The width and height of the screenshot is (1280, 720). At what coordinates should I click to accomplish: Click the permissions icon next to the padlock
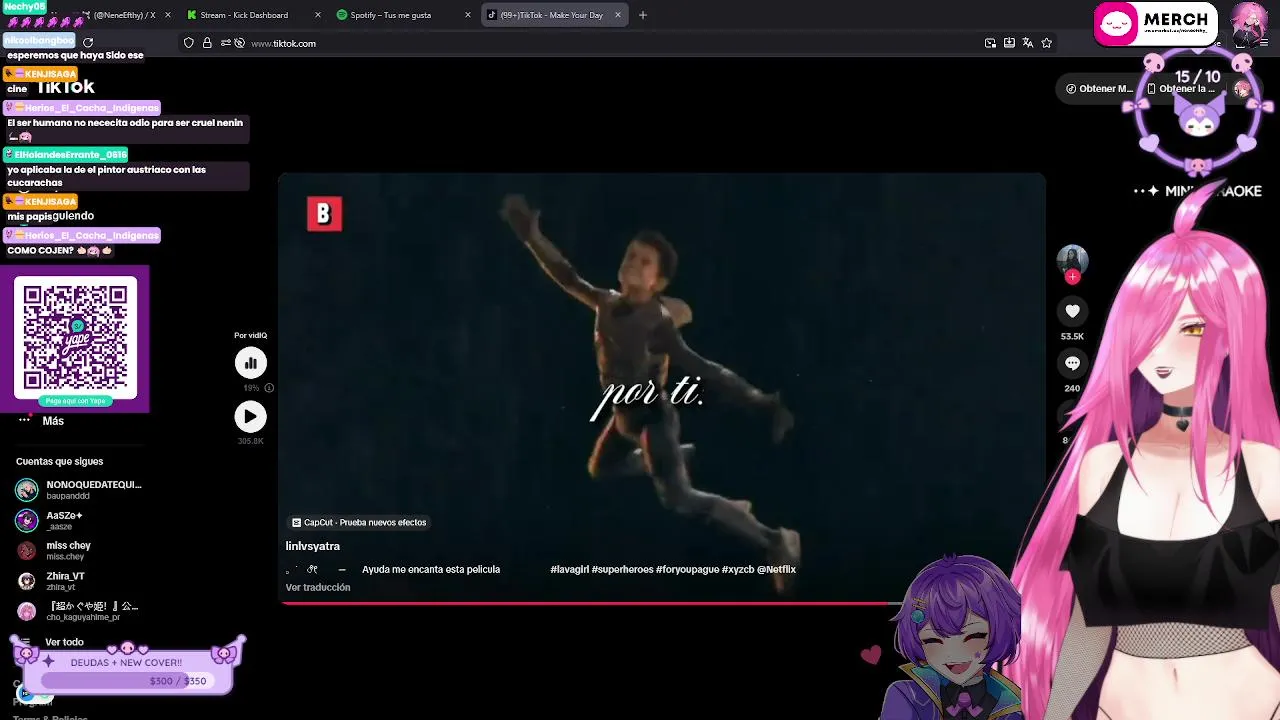tap(226, 43)
